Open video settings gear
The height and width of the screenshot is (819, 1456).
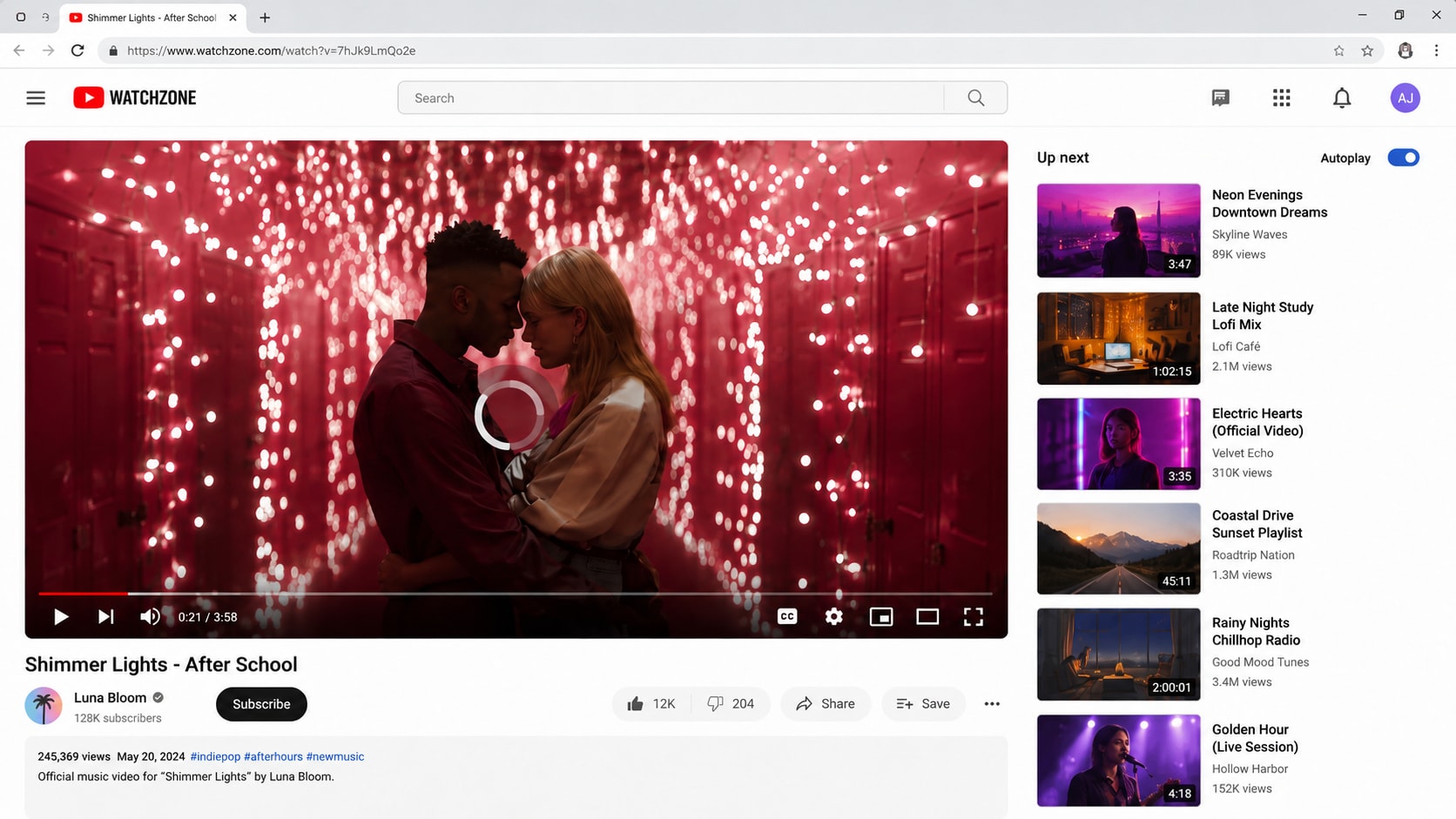click(833, 616)
